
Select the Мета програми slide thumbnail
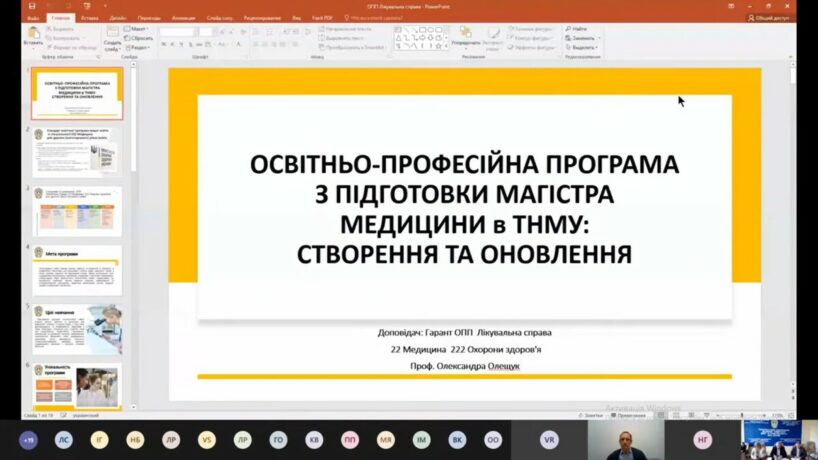pos(78,270)
